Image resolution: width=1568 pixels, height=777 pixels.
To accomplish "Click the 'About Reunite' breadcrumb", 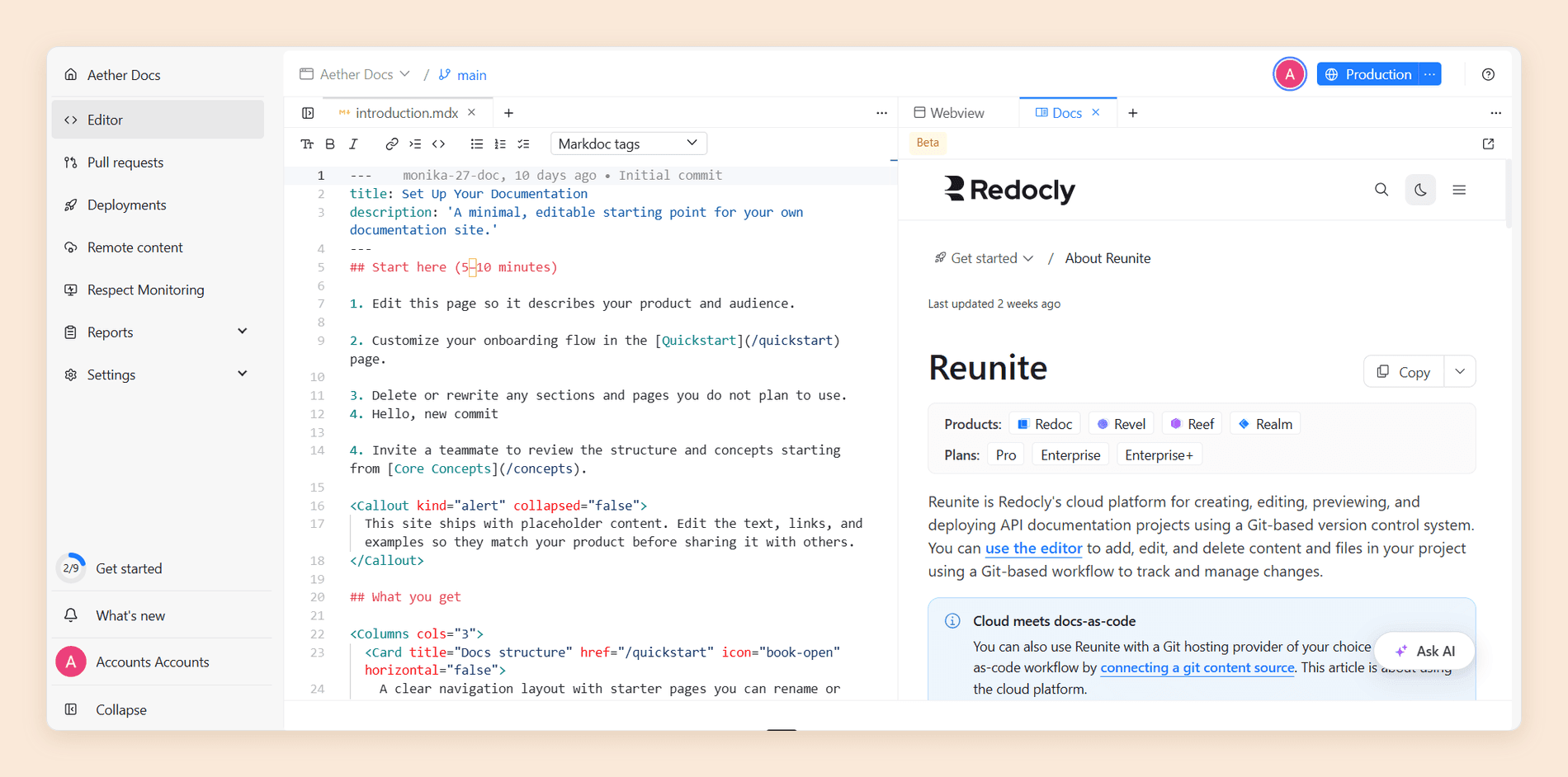I will (x=1108, y=258).
